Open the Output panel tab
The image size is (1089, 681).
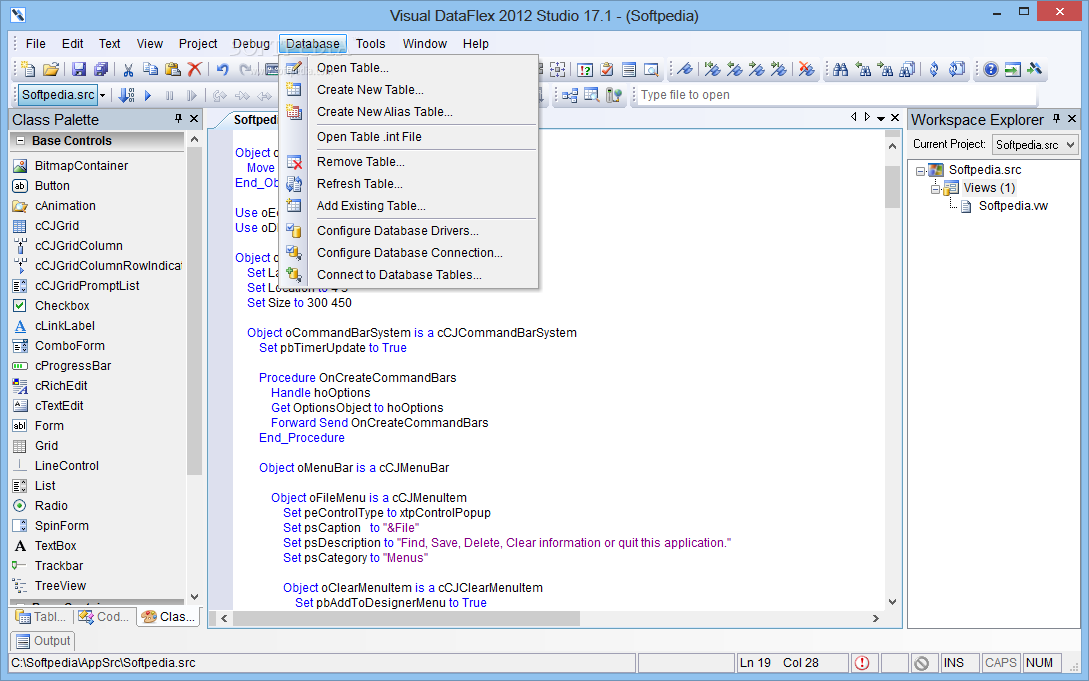click(43, 641)
